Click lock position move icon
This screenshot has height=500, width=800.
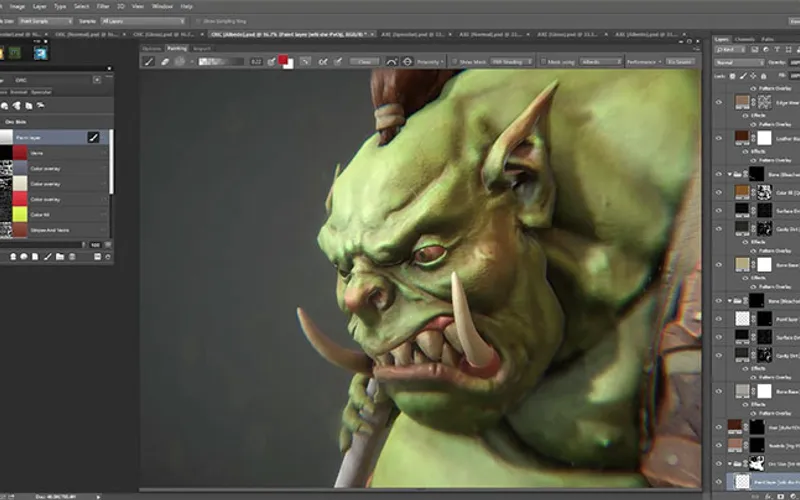tap(753, 76)
